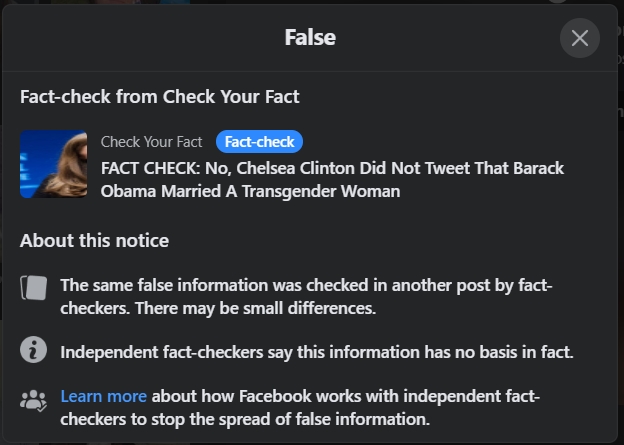
Task: Open the Chelsea Clinton fact-check headline
Action: 332,168
